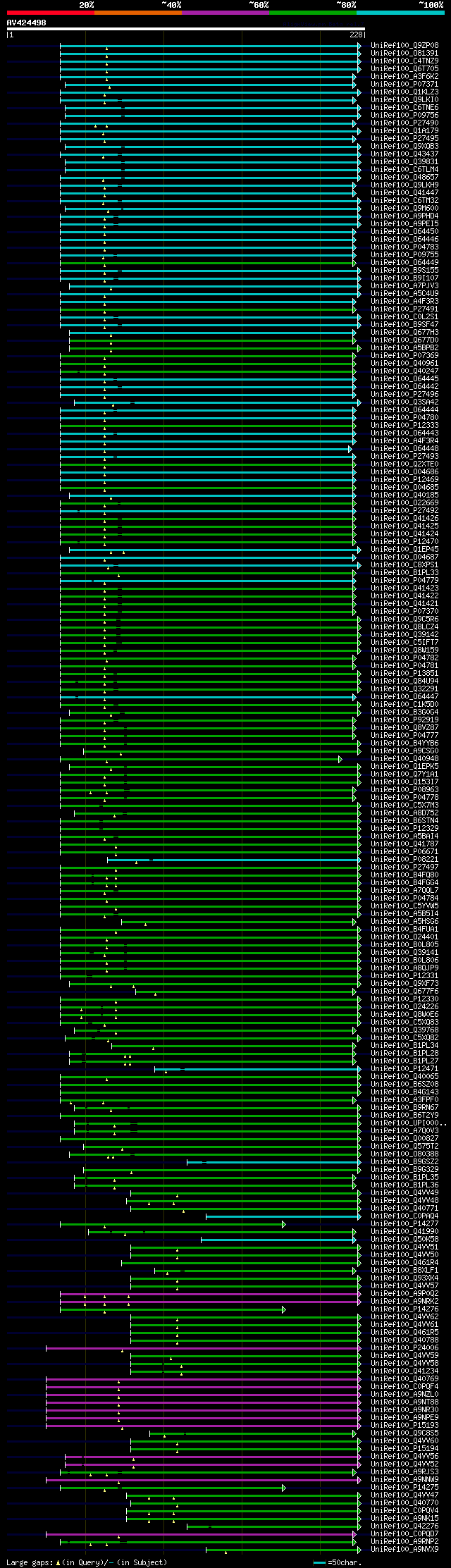Screen dimensions: 451x1568
Task: Select label UniRef100_Q40948
Action: coord(404,758)
